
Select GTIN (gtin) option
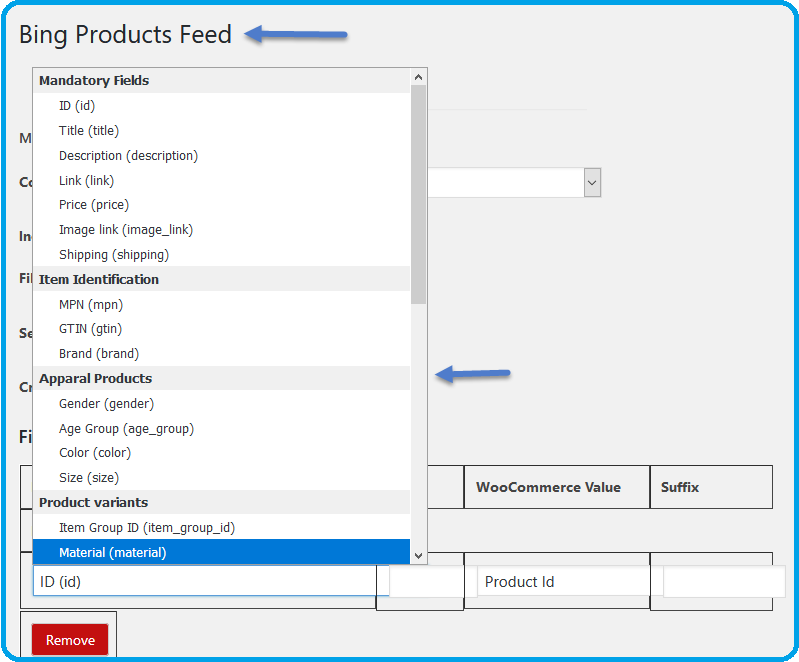click(x=221, y=329)
